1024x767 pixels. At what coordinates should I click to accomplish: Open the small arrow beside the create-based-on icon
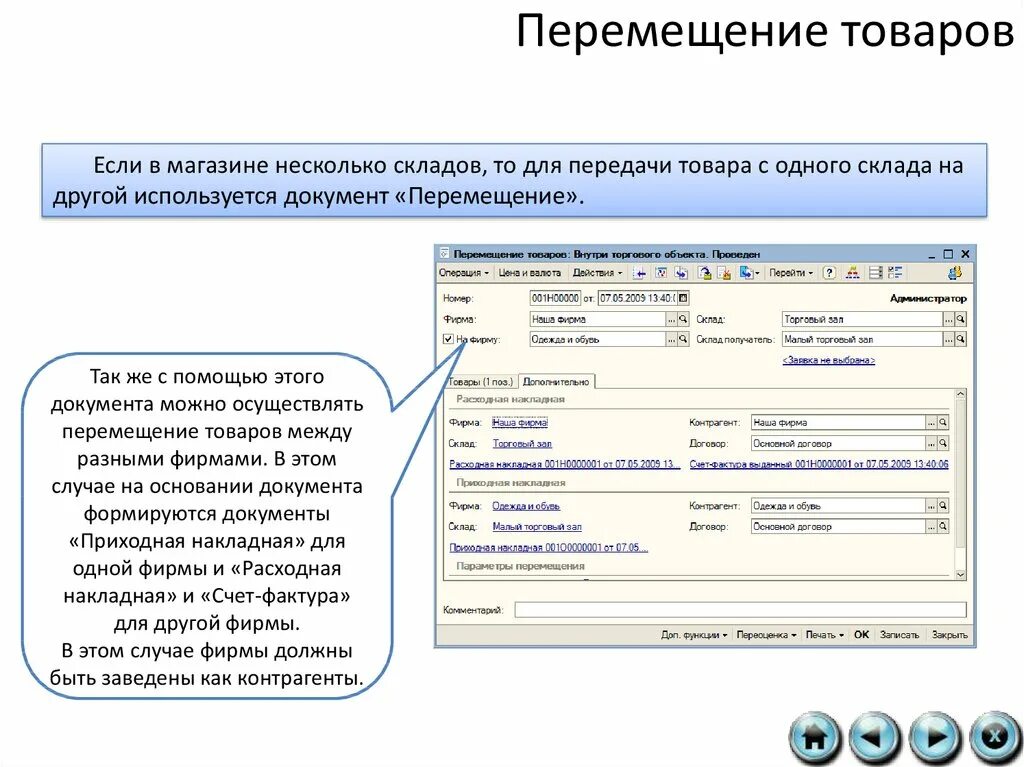[x=757, y=274]
